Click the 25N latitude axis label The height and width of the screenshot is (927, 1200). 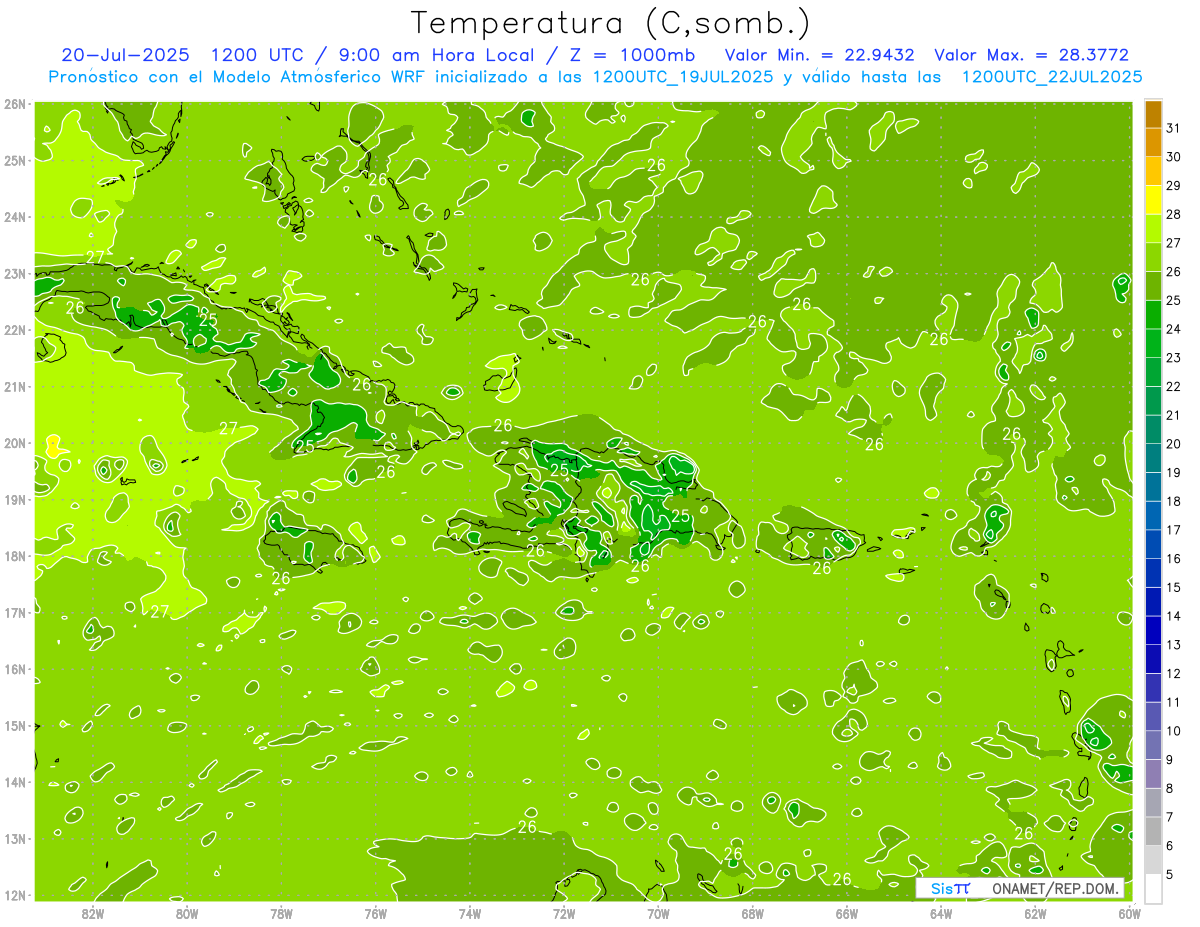[14, 160]
